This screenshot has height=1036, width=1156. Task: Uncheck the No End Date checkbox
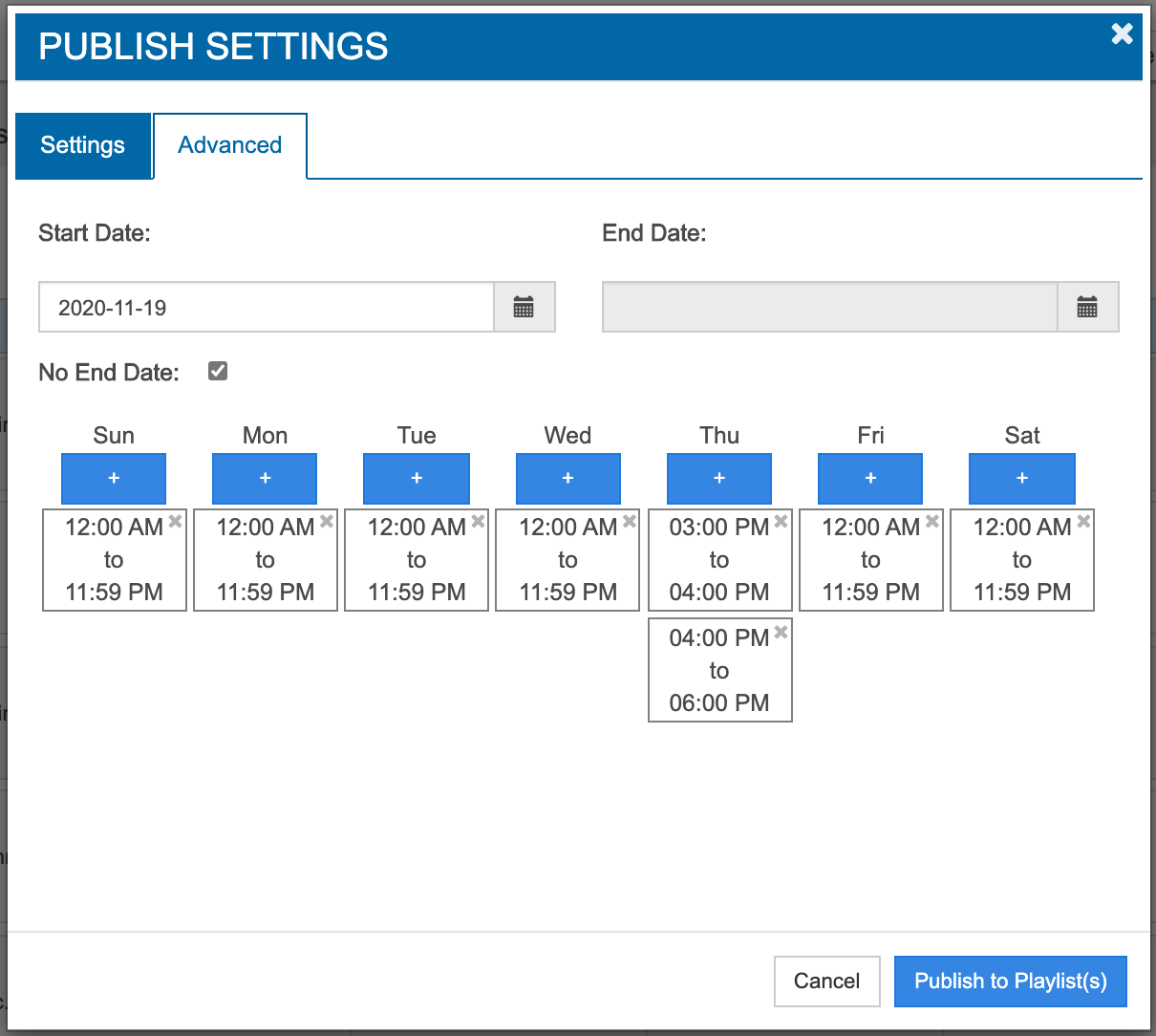[218, 371]
